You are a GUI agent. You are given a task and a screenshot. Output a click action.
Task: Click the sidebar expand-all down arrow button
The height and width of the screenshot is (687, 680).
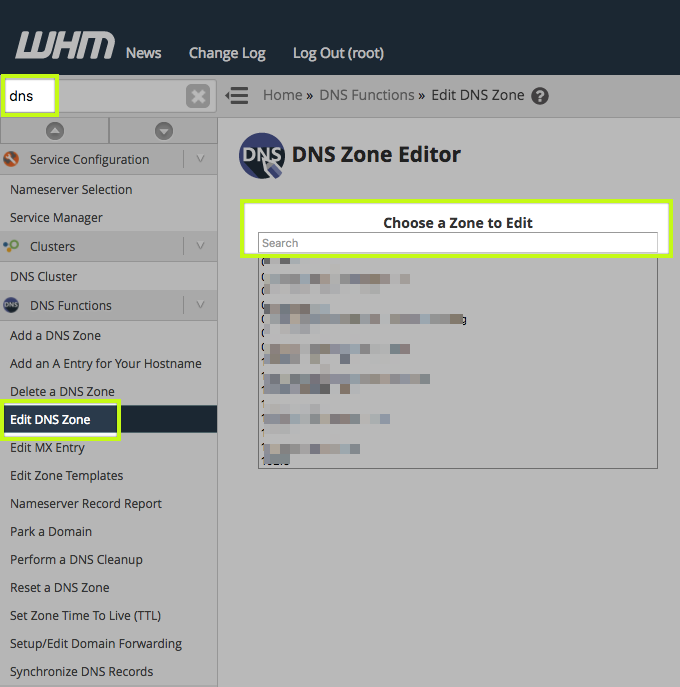pos(164,131)
